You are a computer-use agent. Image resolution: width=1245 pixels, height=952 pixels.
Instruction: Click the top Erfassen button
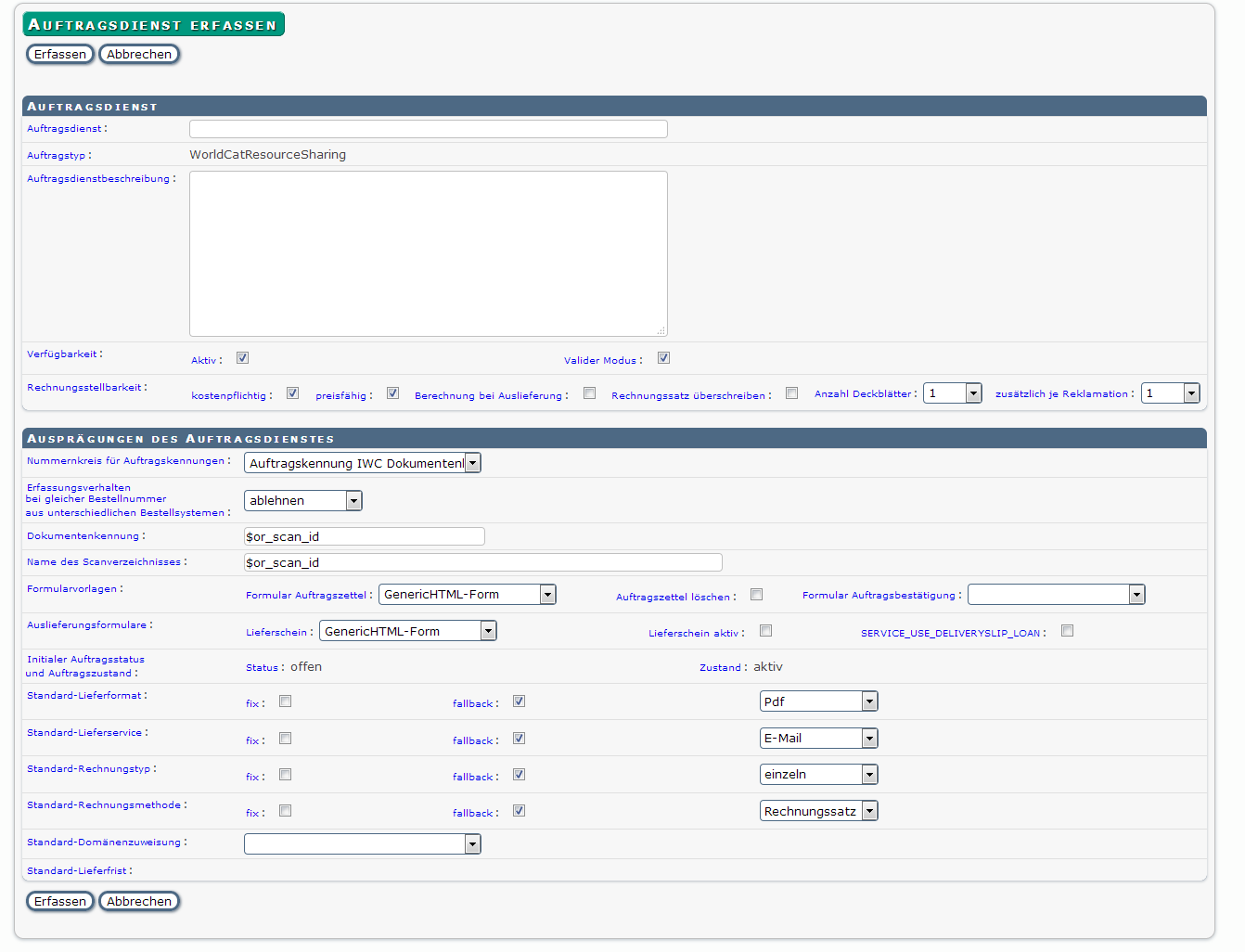tap(60, 55)
